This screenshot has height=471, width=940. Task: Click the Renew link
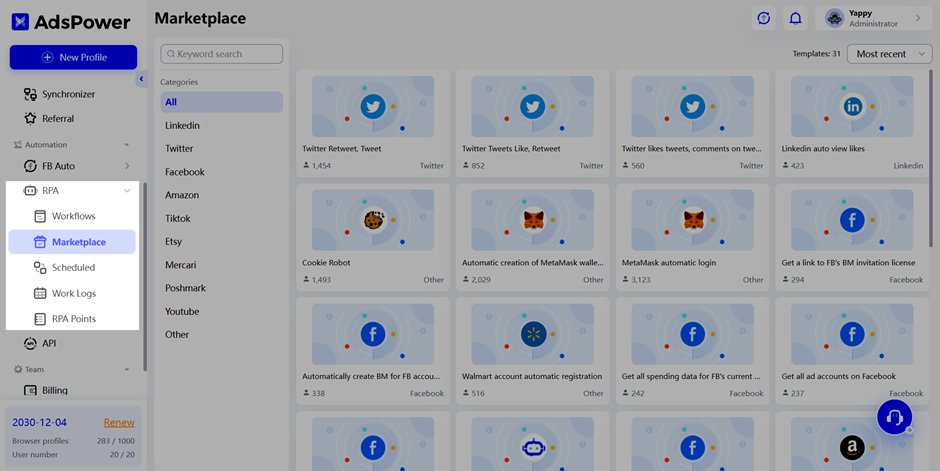pyautogui.click(x=119, y=422)
